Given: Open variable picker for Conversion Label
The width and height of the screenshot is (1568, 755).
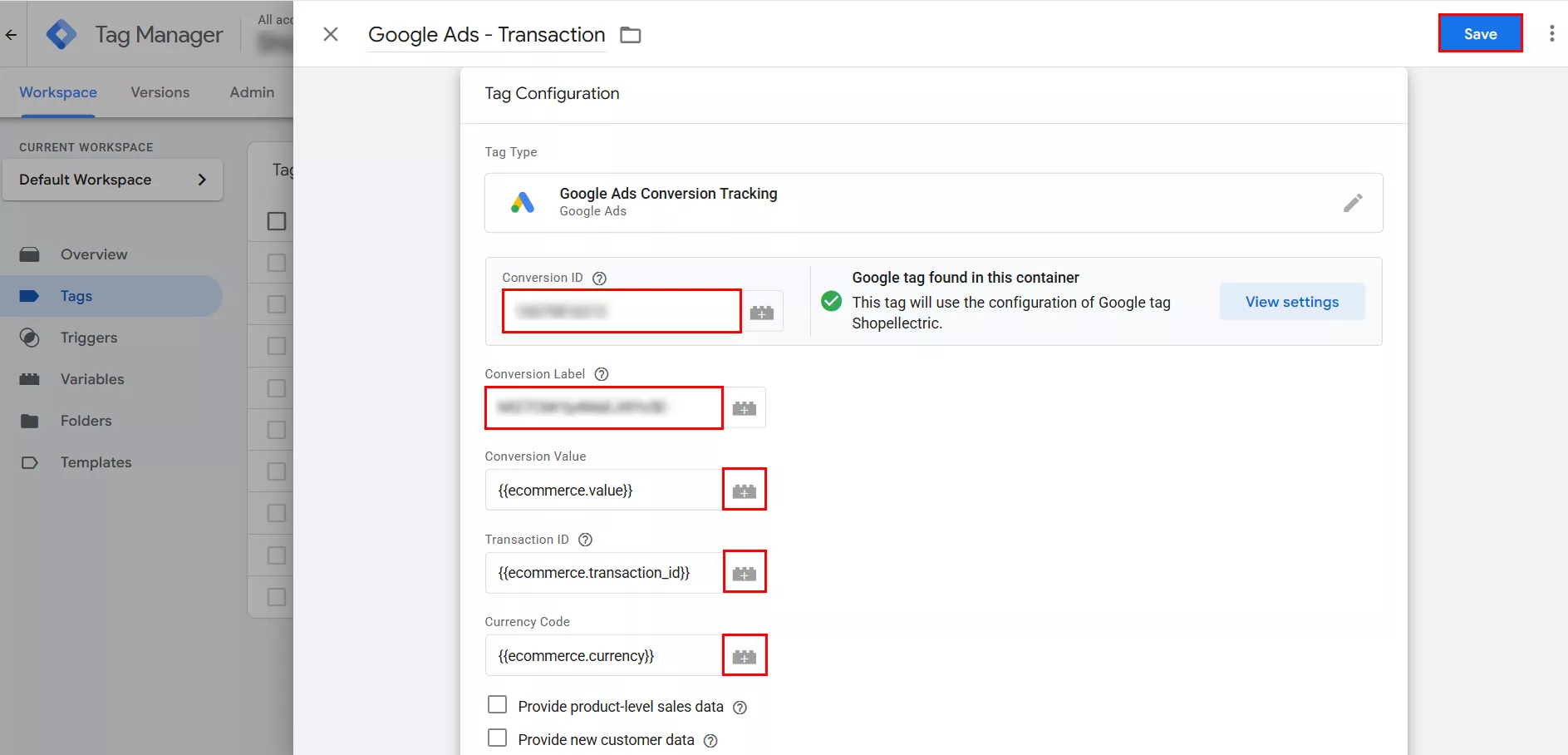Looking at the screenshot, I should click(744, 408).
